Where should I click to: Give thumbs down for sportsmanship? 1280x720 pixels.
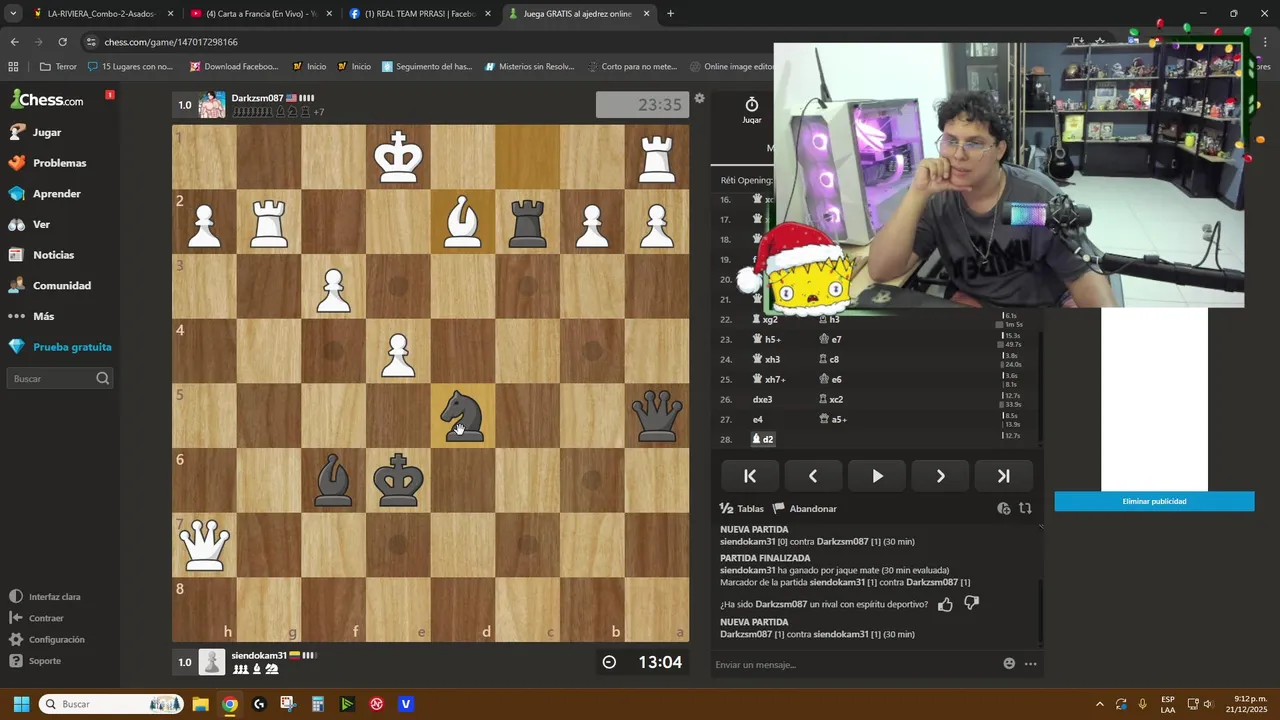click(971, 604)
